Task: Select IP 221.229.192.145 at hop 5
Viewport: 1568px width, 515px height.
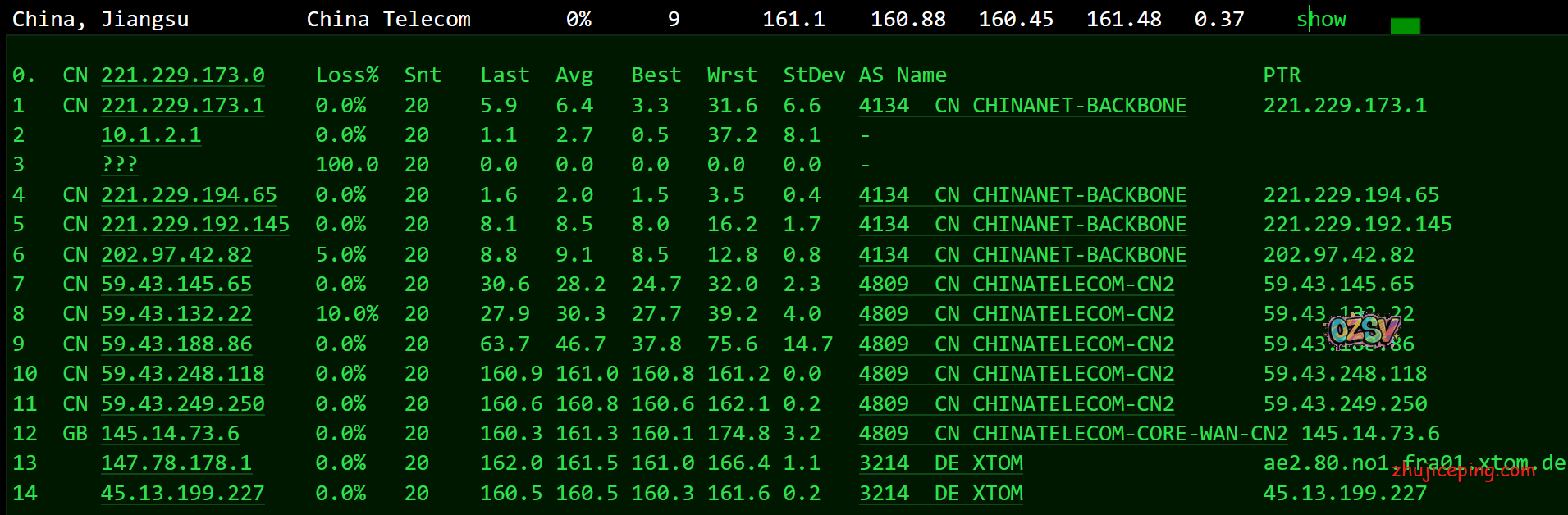Action: (x=195, y=225)
